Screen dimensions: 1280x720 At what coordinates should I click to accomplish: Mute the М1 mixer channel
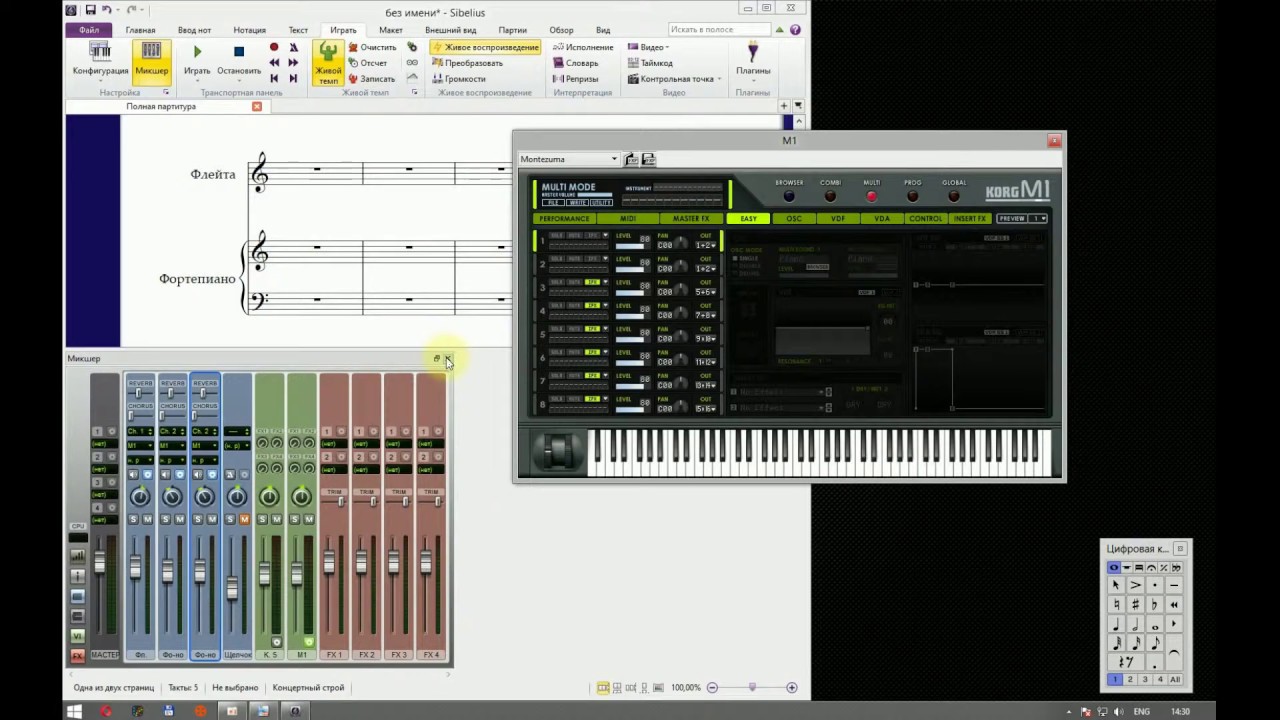pyautogui.click(x=309, y=519)
